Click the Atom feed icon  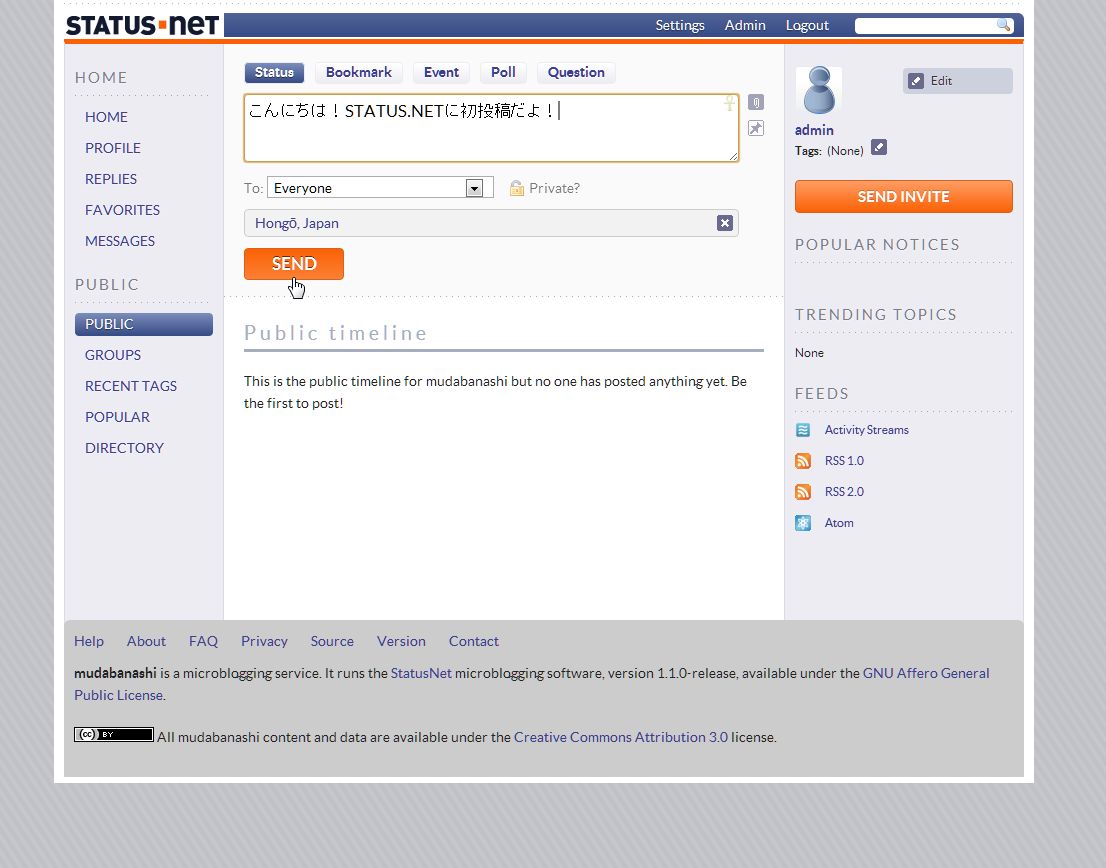tap(803, 523)
